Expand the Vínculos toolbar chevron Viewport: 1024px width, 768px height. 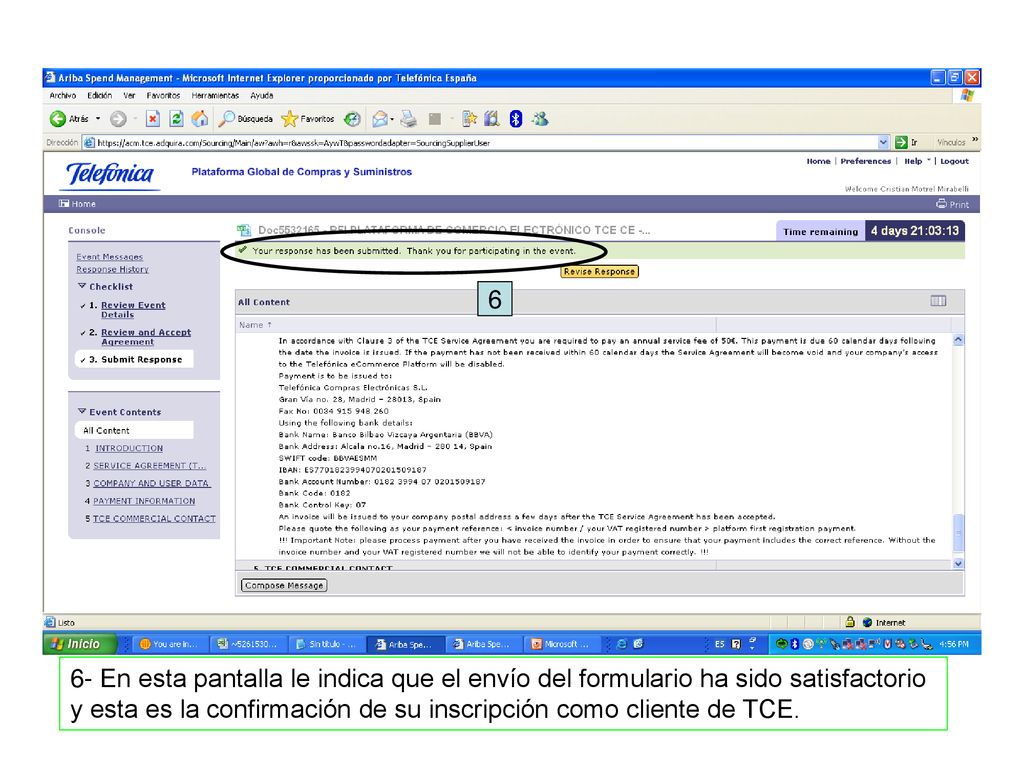pos(975,140)
